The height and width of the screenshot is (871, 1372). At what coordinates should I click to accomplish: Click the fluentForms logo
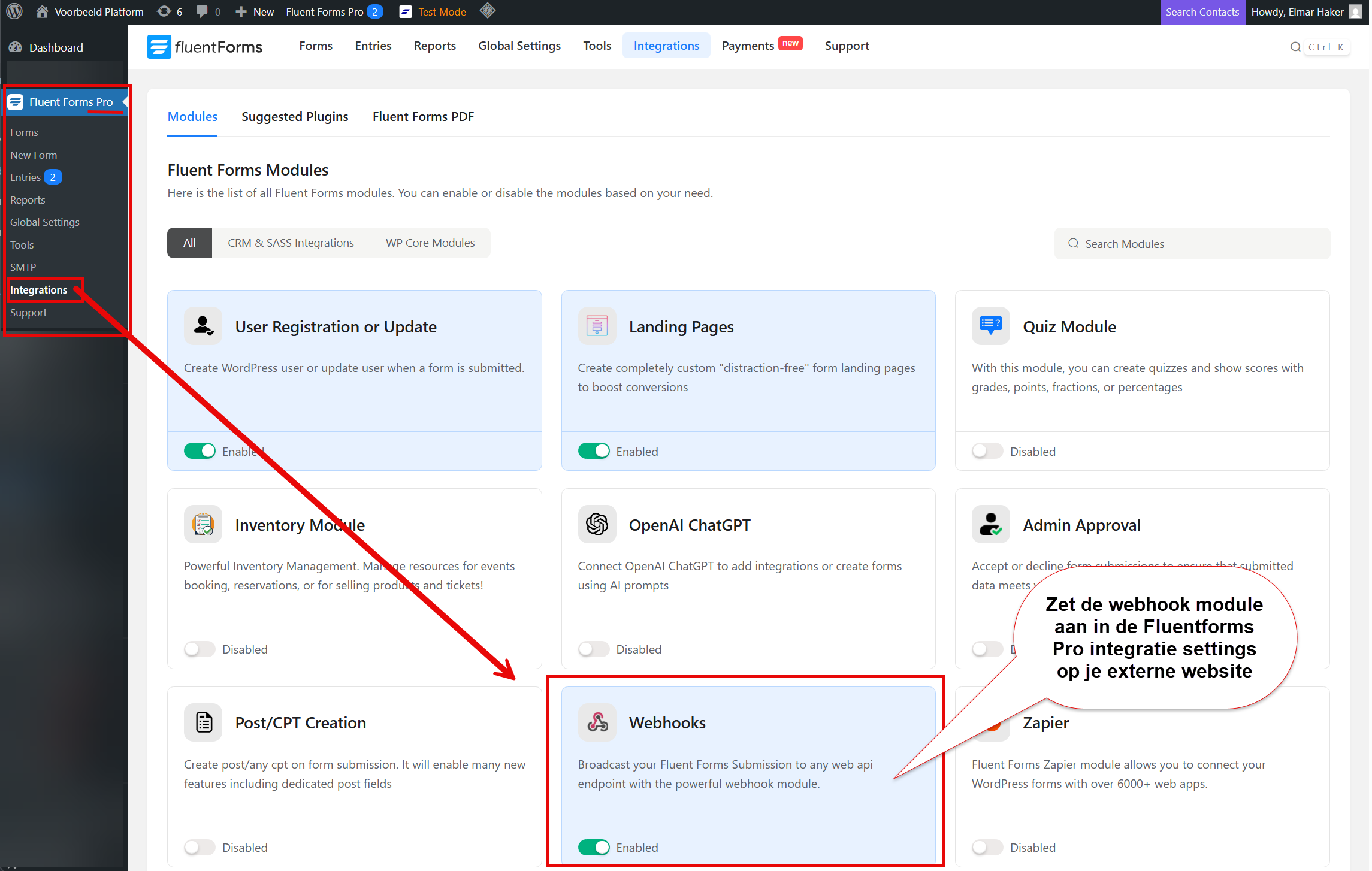tap(205, 46)
